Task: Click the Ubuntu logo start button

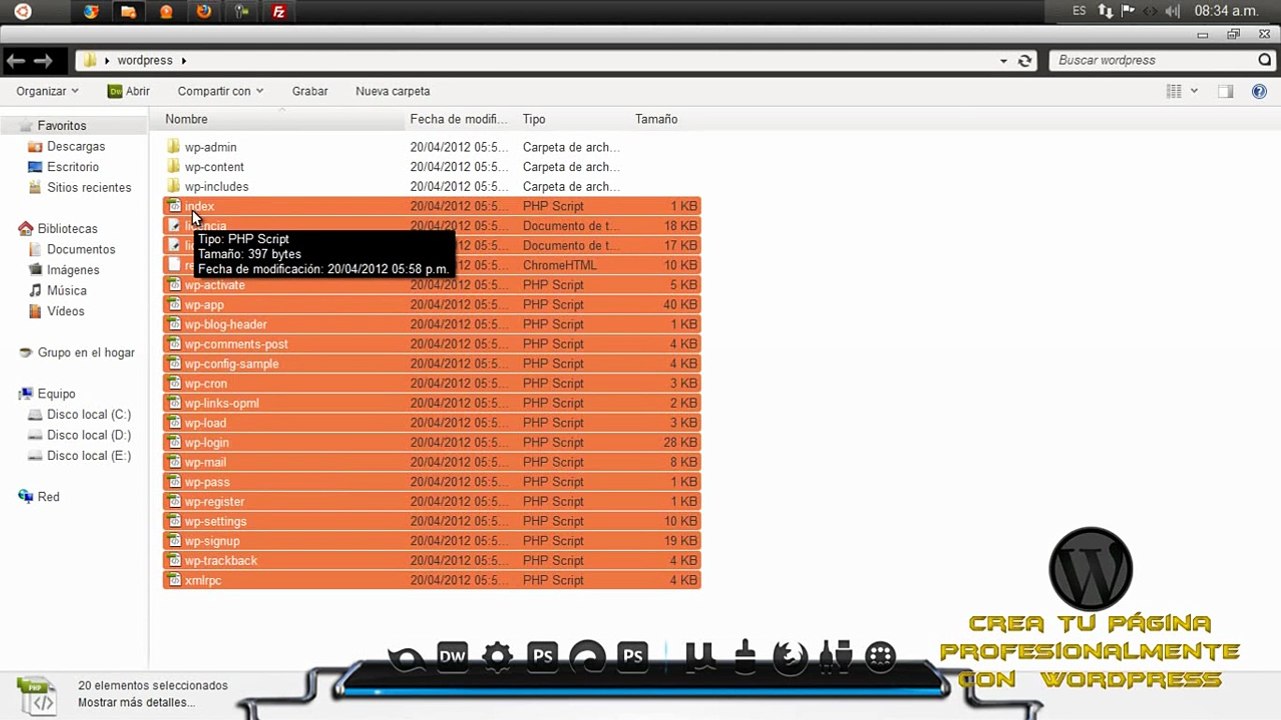Action: click(x=22, y=12)
